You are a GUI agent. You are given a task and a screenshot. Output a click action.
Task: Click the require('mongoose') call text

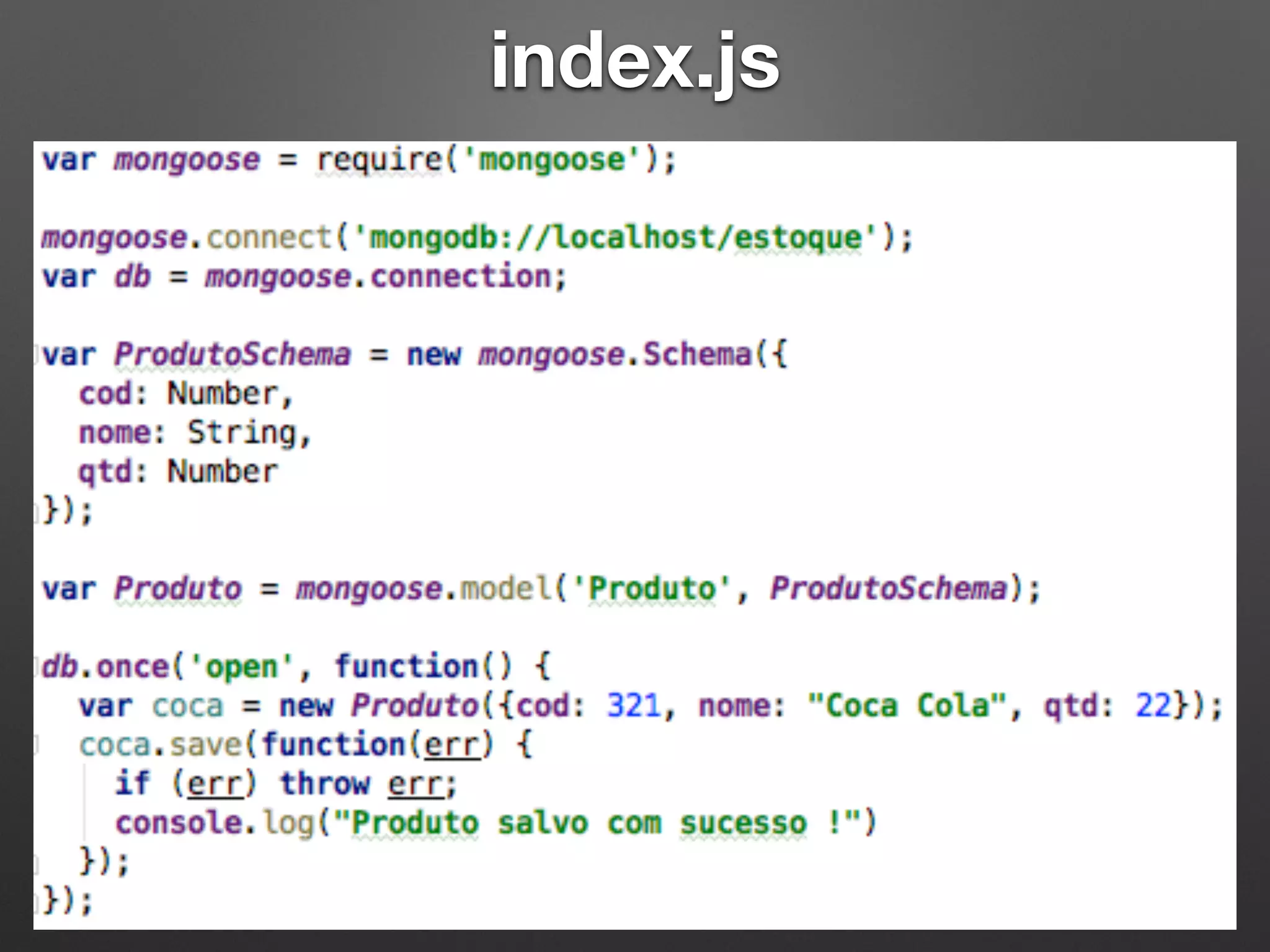click(x=495, y=161)
